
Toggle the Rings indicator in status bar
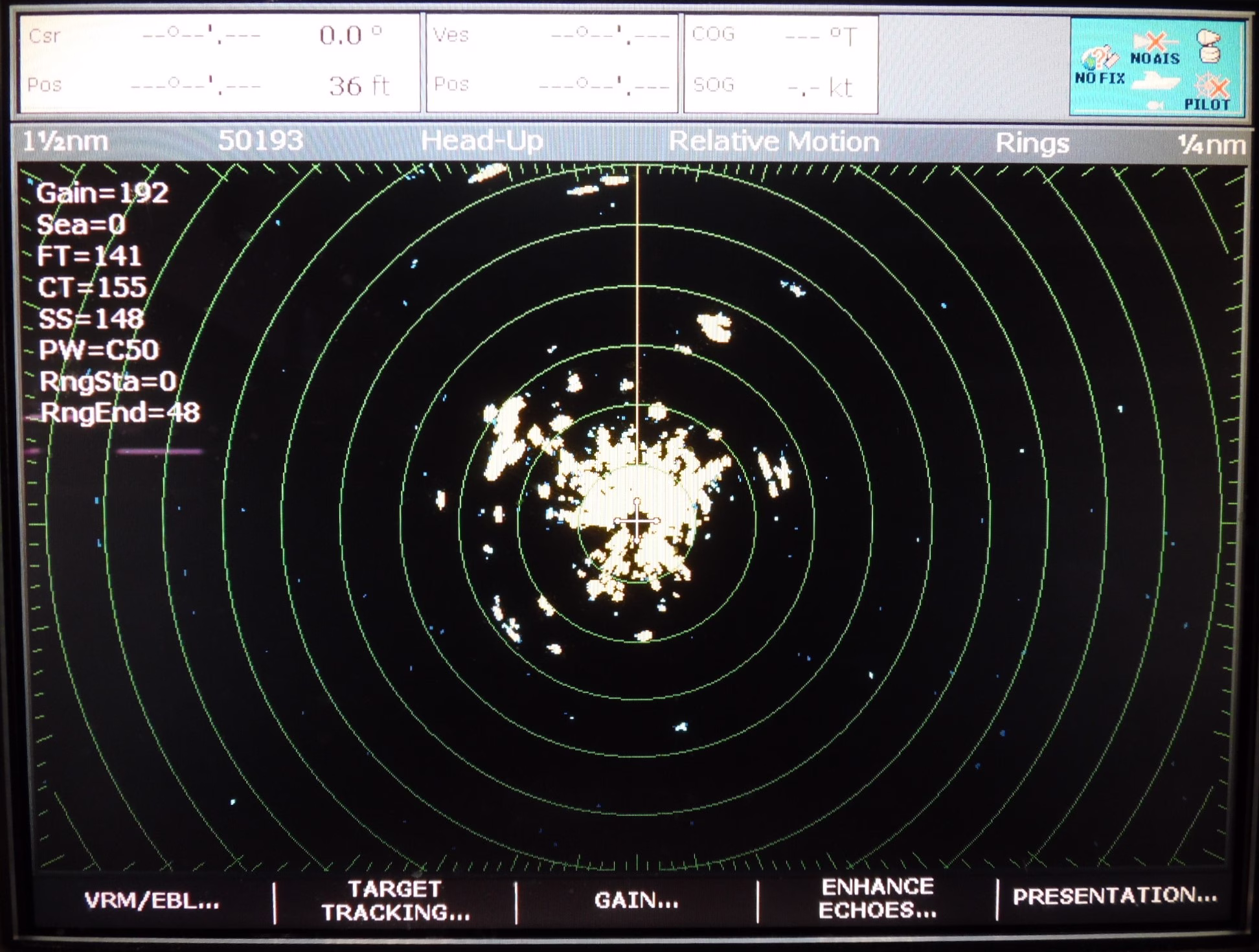1031,142
